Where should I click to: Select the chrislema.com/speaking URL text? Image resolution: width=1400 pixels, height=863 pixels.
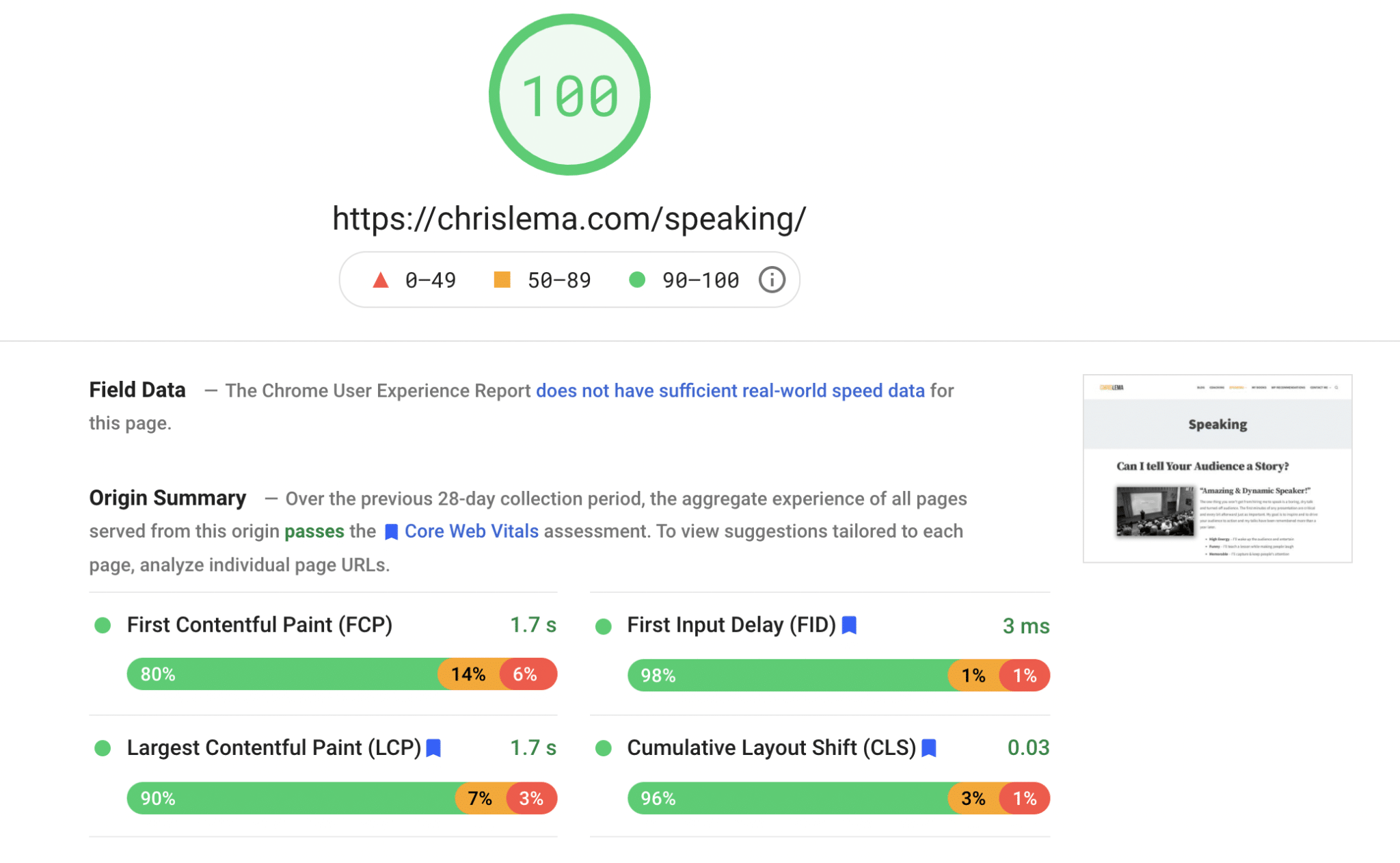[569, 219]
